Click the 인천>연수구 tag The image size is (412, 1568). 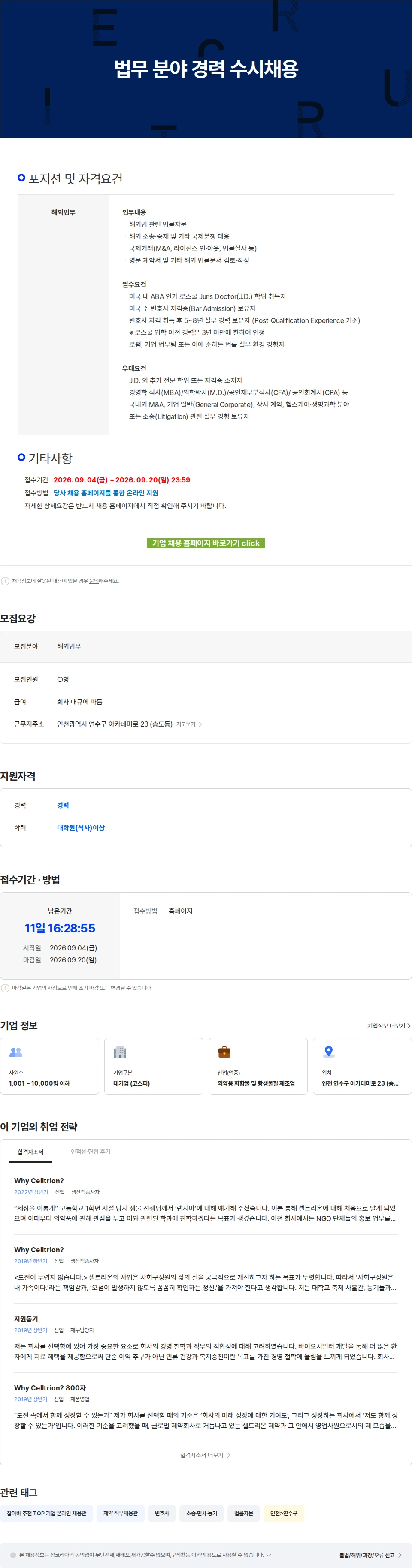[x=284, y=1513]
